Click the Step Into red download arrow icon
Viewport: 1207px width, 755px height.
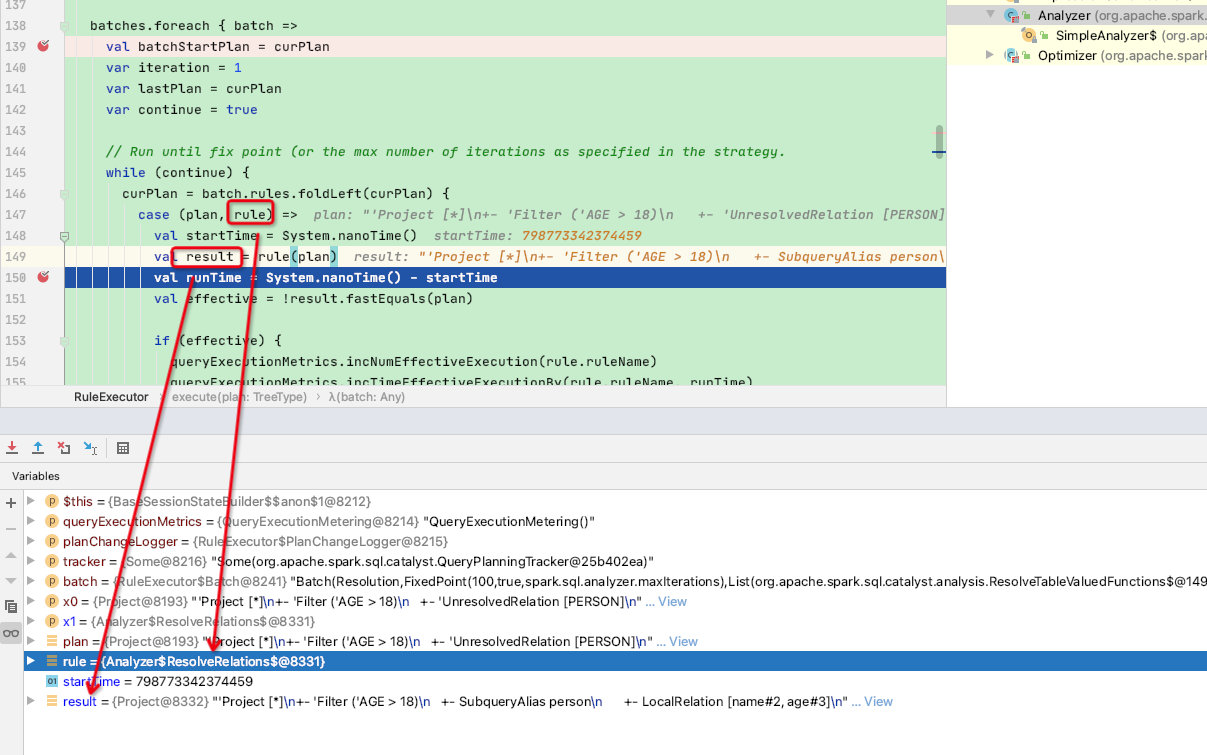(12, 448)
